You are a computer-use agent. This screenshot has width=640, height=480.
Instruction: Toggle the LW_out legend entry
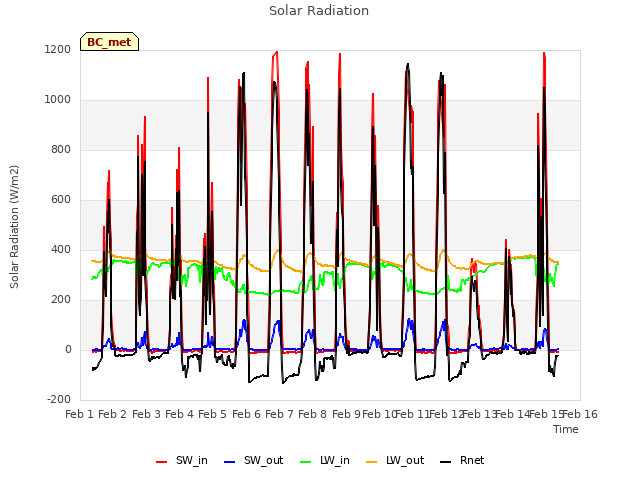click(x=395, y=461)
